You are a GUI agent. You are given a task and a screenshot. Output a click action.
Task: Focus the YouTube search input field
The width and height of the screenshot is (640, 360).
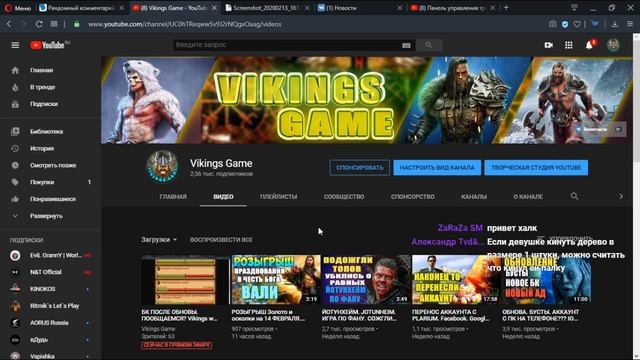pyautogui.click(x=286, y=45)
